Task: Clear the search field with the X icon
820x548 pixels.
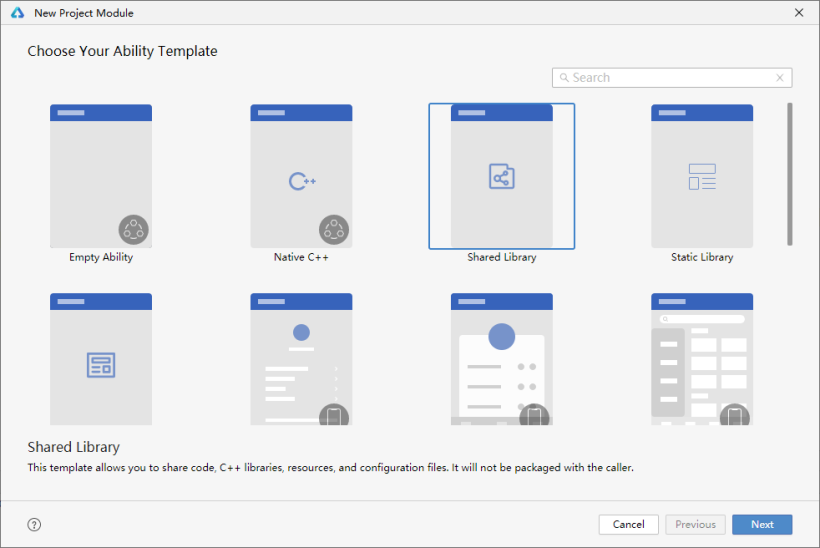Action: pyautogui.click(x=780, y=78)
